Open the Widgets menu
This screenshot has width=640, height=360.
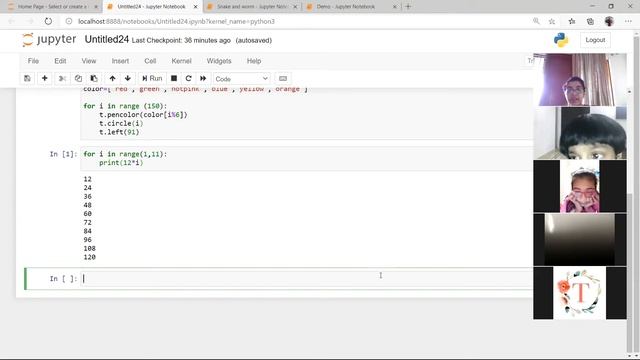[x=219, y=61]
